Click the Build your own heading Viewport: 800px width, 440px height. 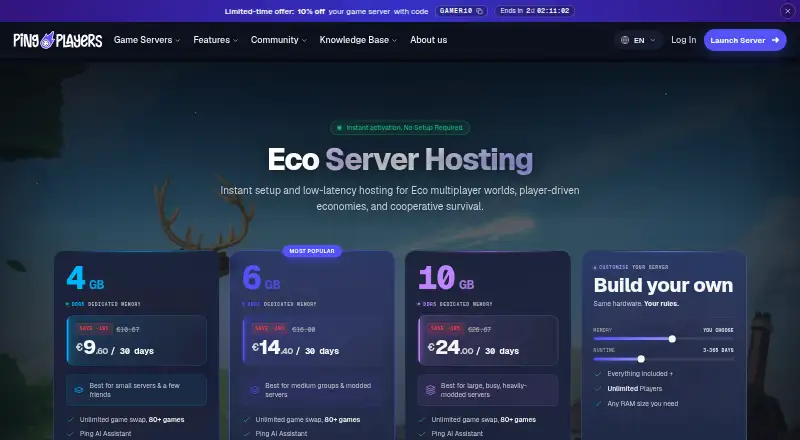(663, 285)
